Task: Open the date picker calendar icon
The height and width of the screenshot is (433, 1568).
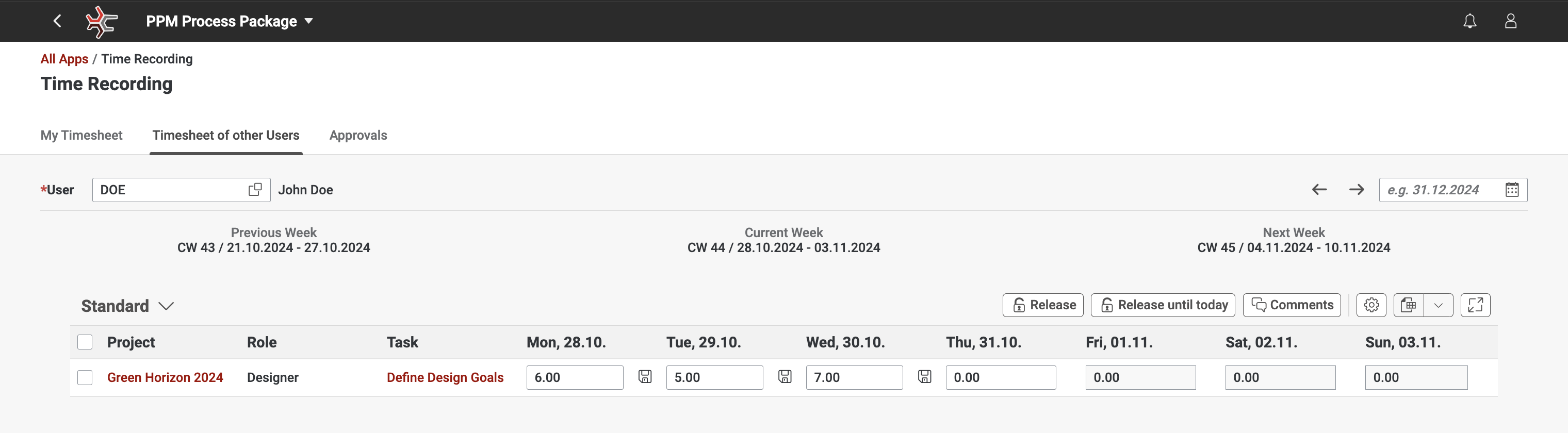Action: pyautogui.click(x=1512, y=190)
